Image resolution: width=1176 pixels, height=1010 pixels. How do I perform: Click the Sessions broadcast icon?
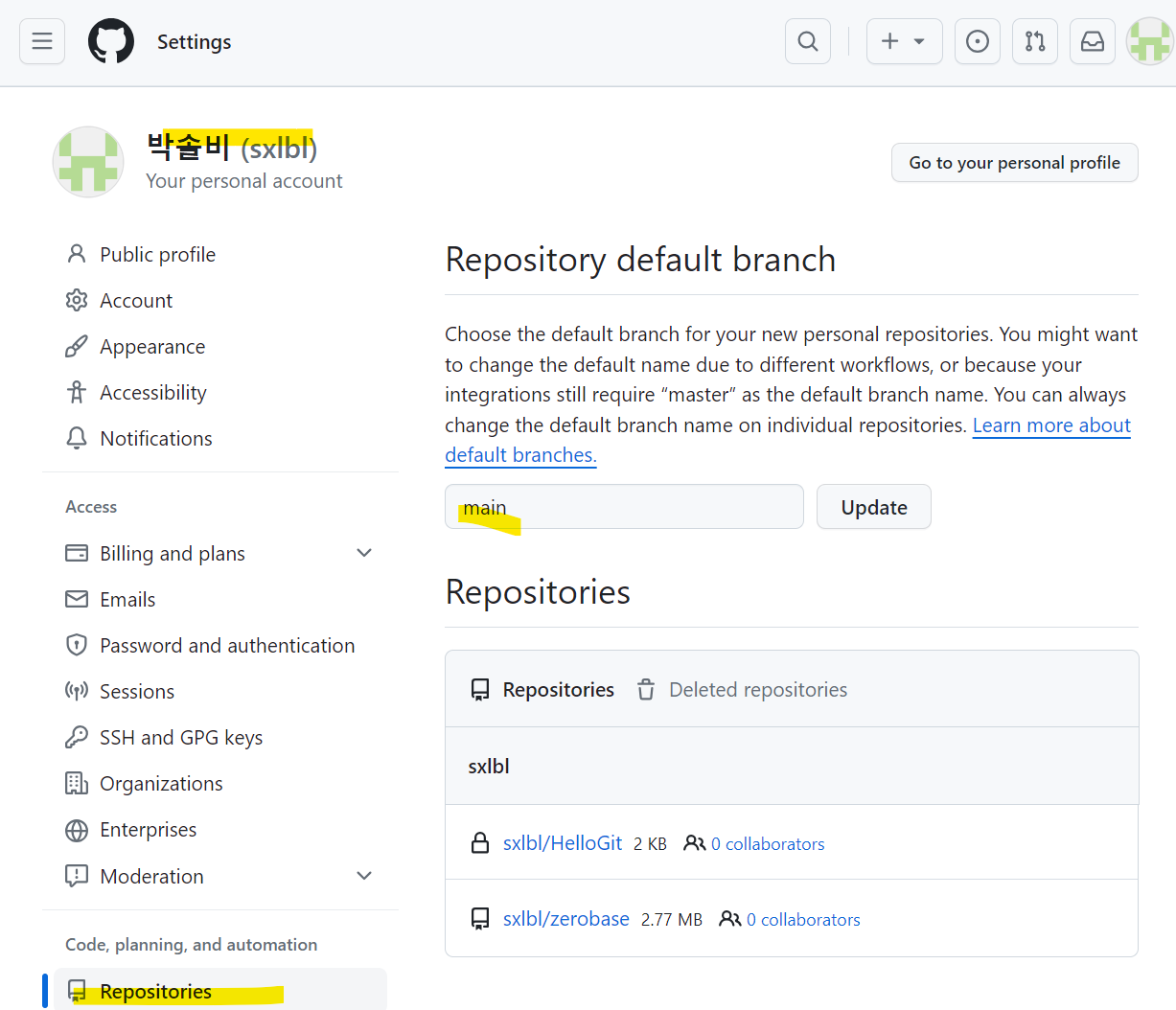point(77,691)
